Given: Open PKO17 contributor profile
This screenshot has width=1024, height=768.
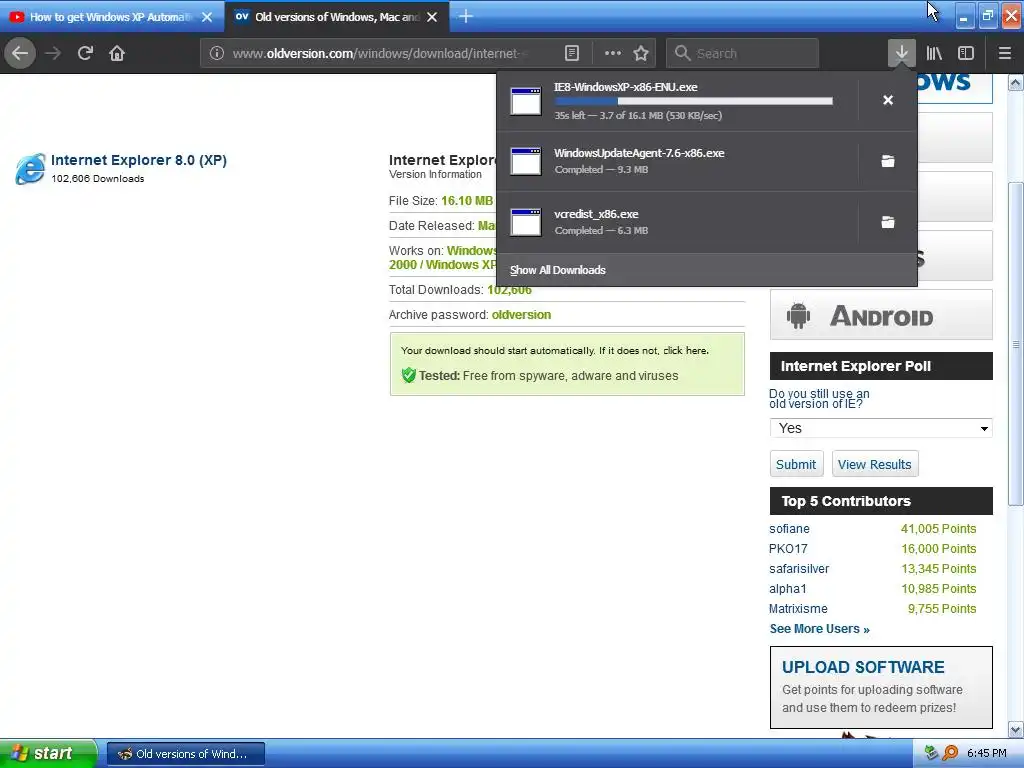Looking at the screenshot, I should pos(788,549).
